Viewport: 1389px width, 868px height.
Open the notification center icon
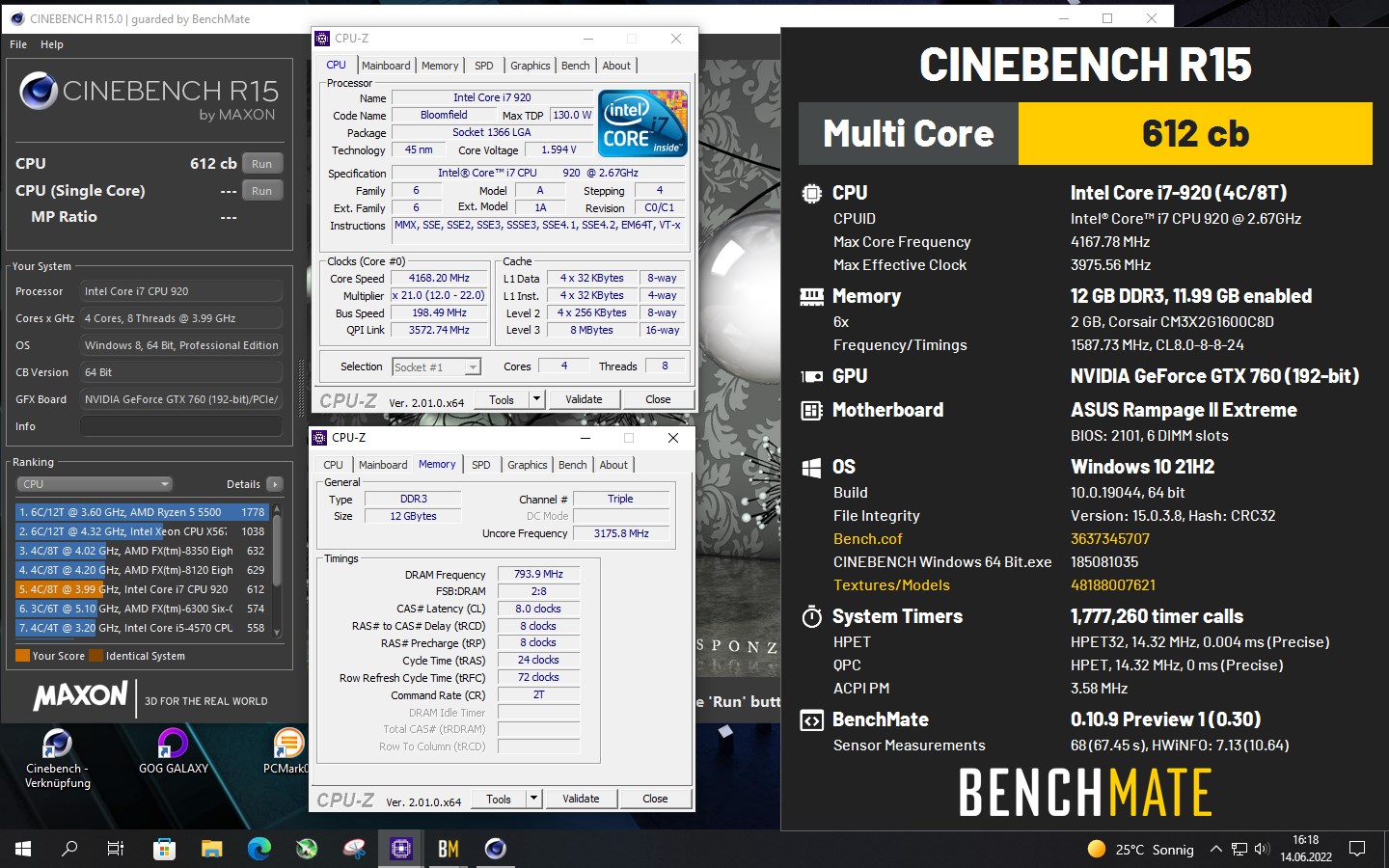point(1357,850)
